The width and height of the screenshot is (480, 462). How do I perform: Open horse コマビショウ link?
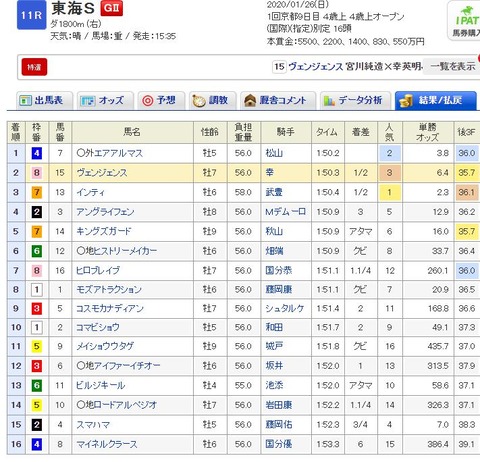point(98,327)
